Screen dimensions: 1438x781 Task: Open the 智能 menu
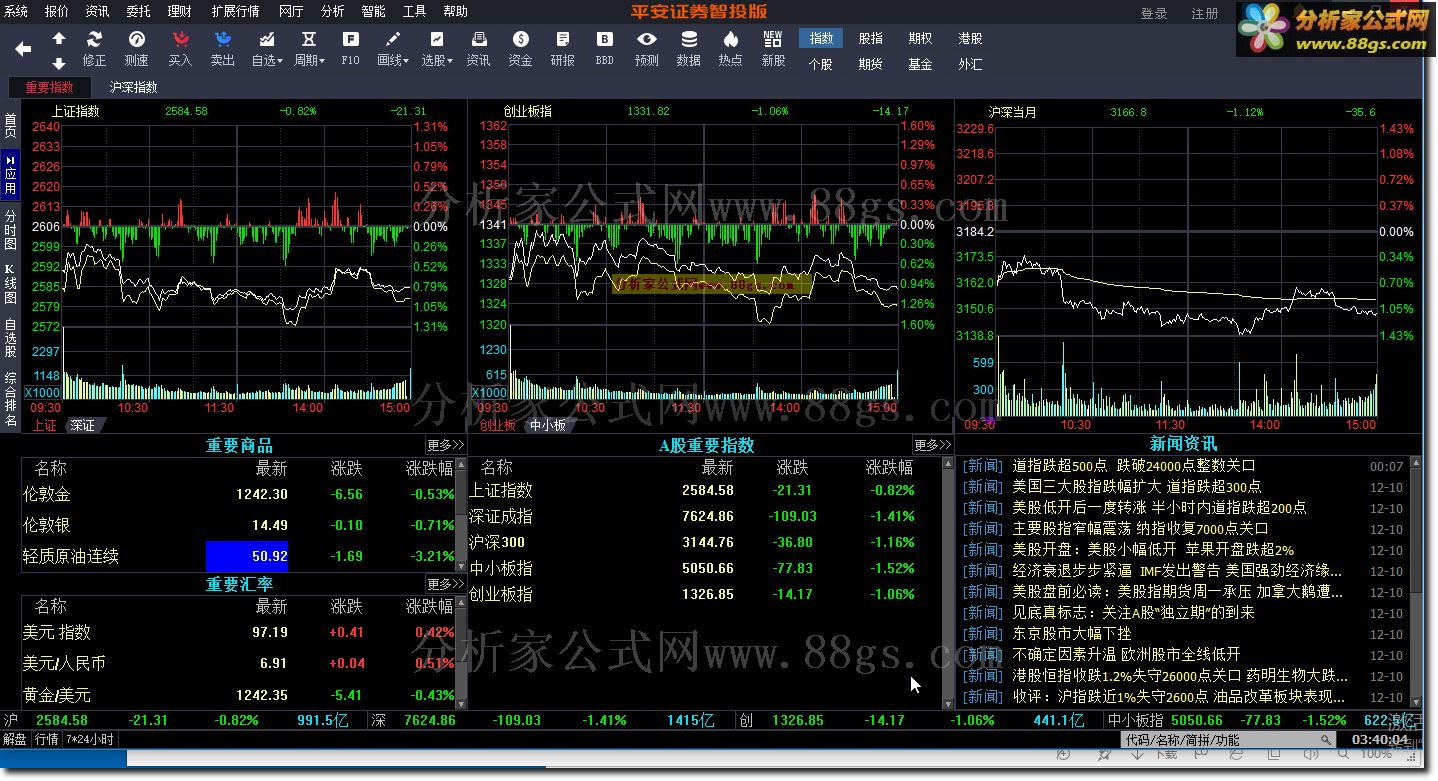pos(373,11)
